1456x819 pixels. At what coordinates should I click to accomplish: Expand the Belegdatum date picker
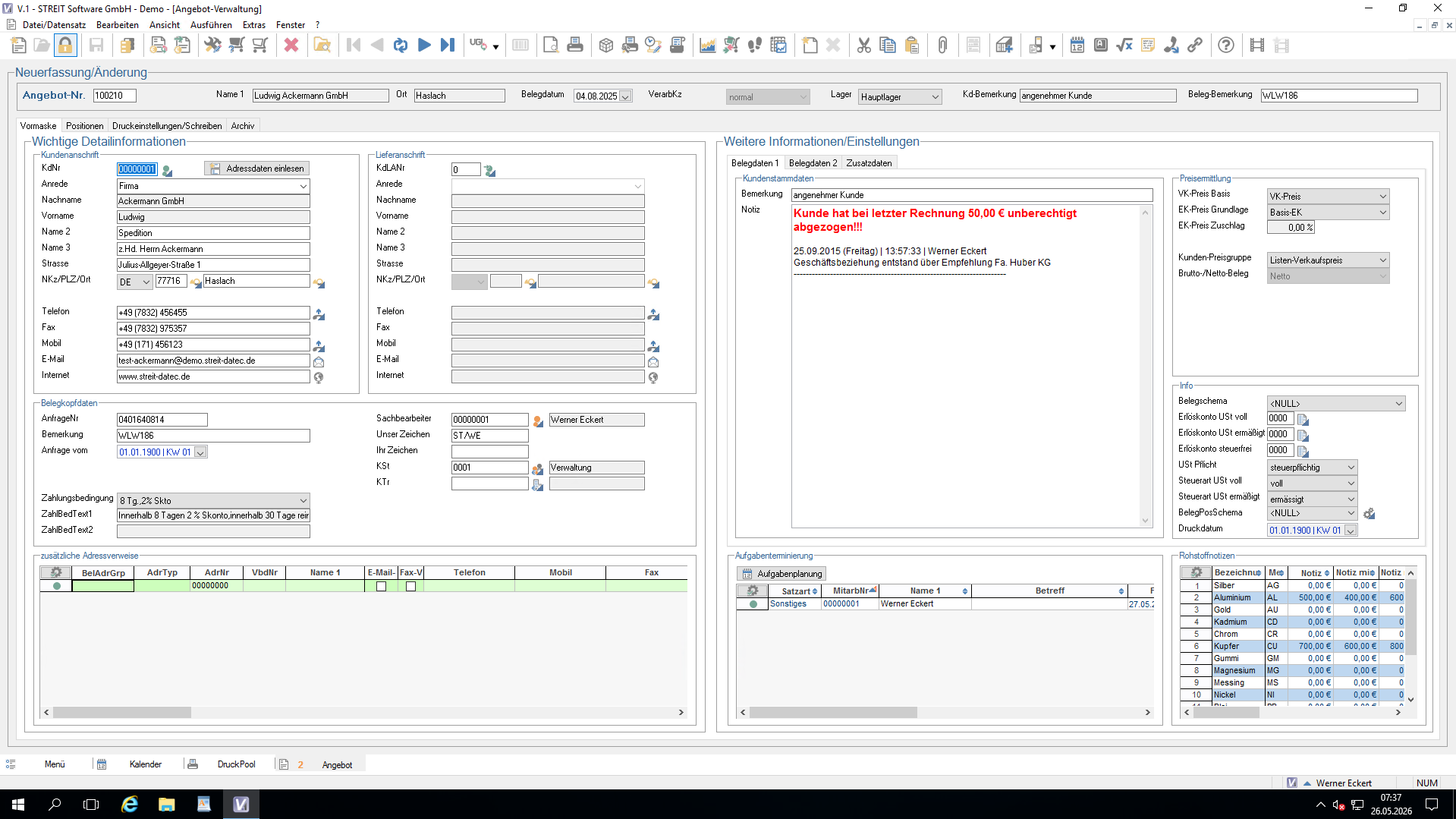pyautogui.click(x=626, y=96)
